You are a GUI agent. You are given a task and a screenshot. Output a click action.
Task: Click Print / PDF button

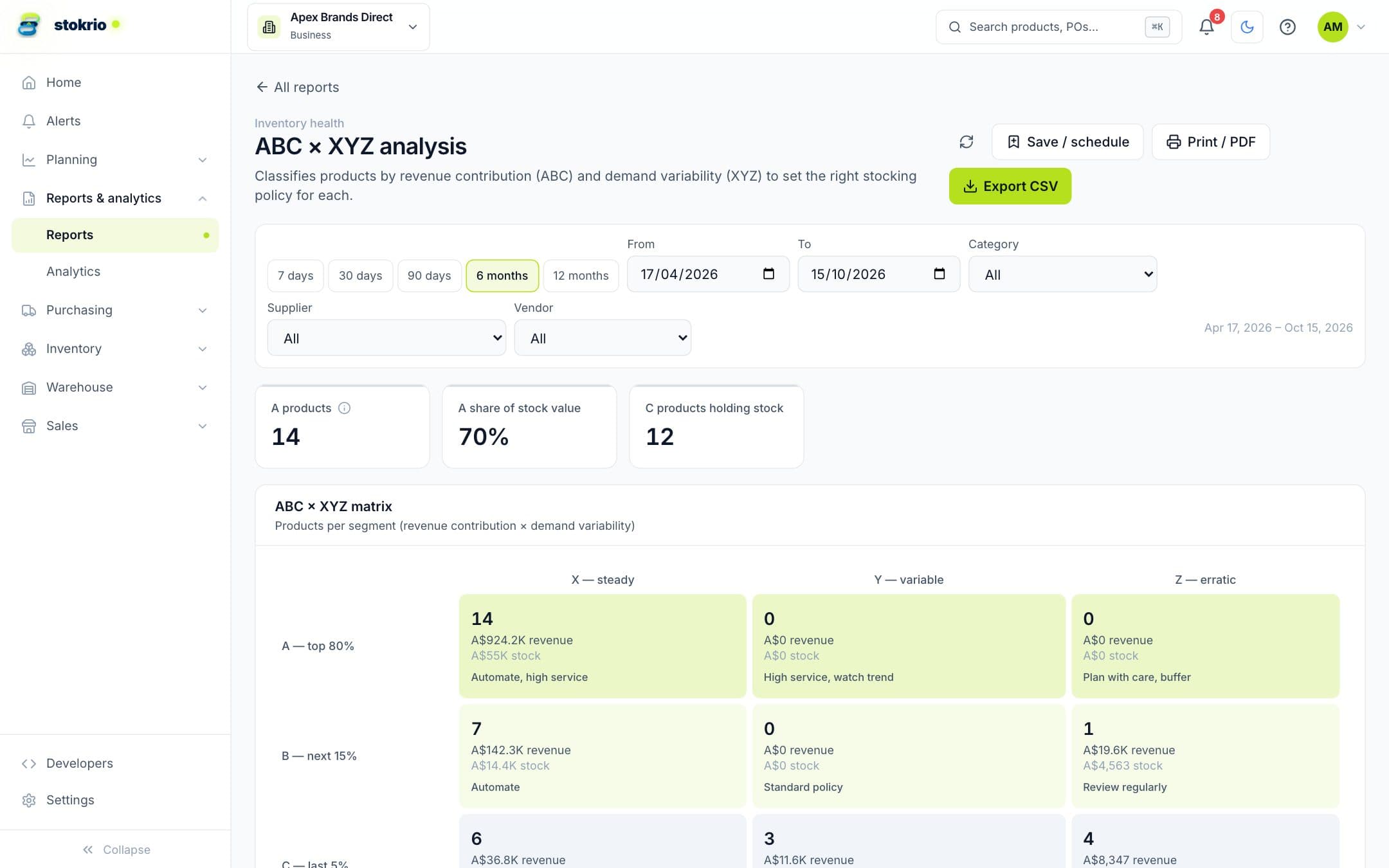click(1210, 141)
